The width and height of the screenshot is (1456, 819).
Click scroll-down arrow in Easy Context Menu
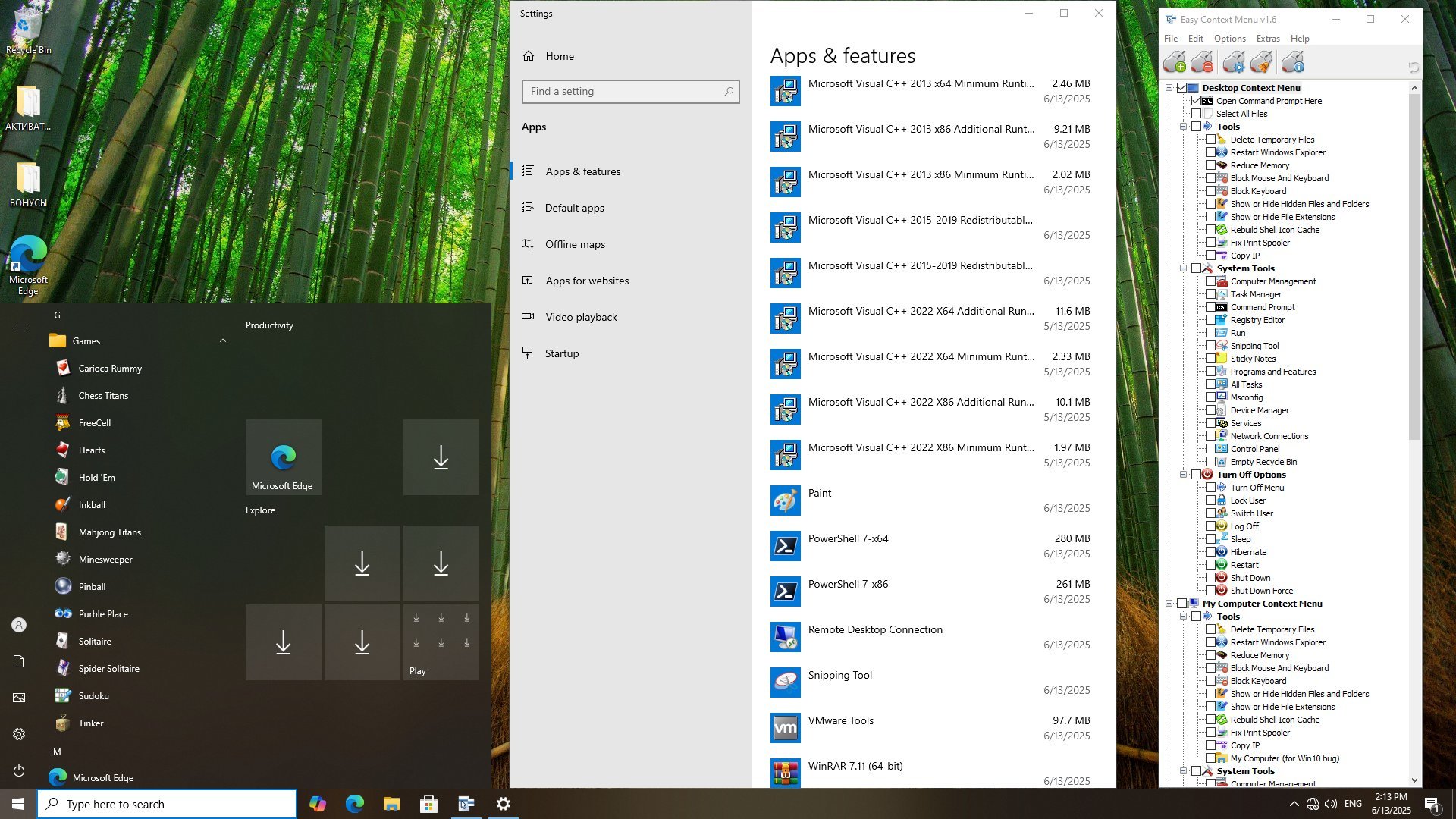coord(1414,780)
